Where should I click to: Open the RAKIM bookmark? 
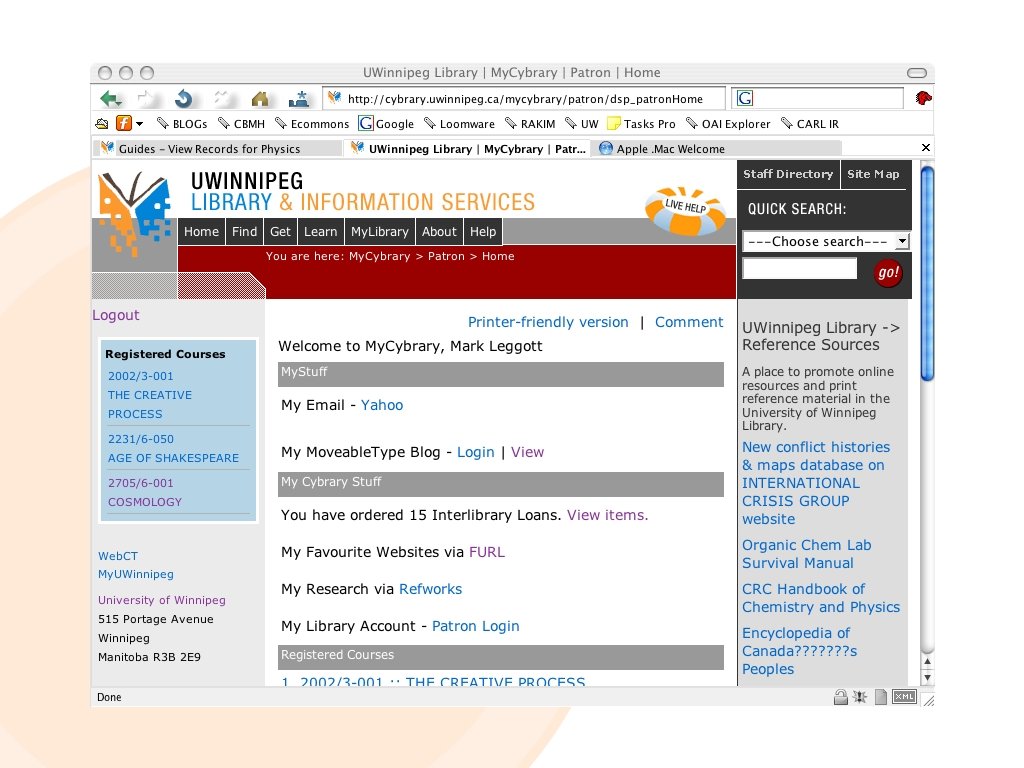click(530, 124)
